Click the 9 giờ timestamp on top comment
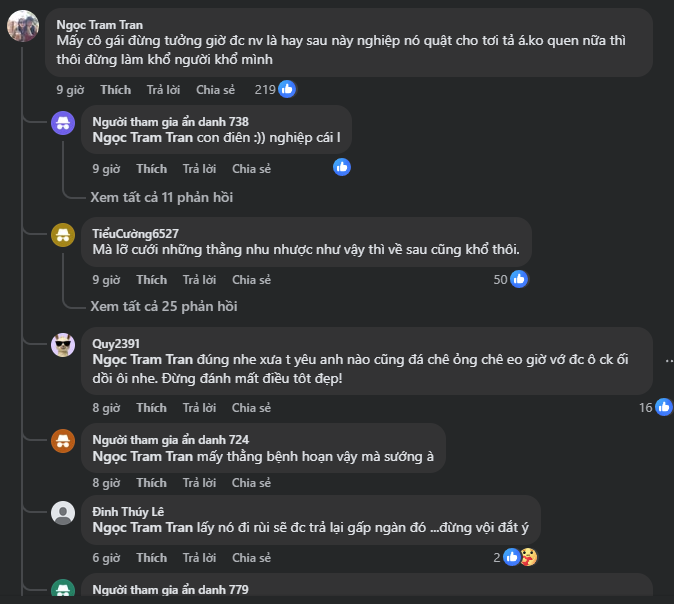Screen dimensions: 674x604 70,90
